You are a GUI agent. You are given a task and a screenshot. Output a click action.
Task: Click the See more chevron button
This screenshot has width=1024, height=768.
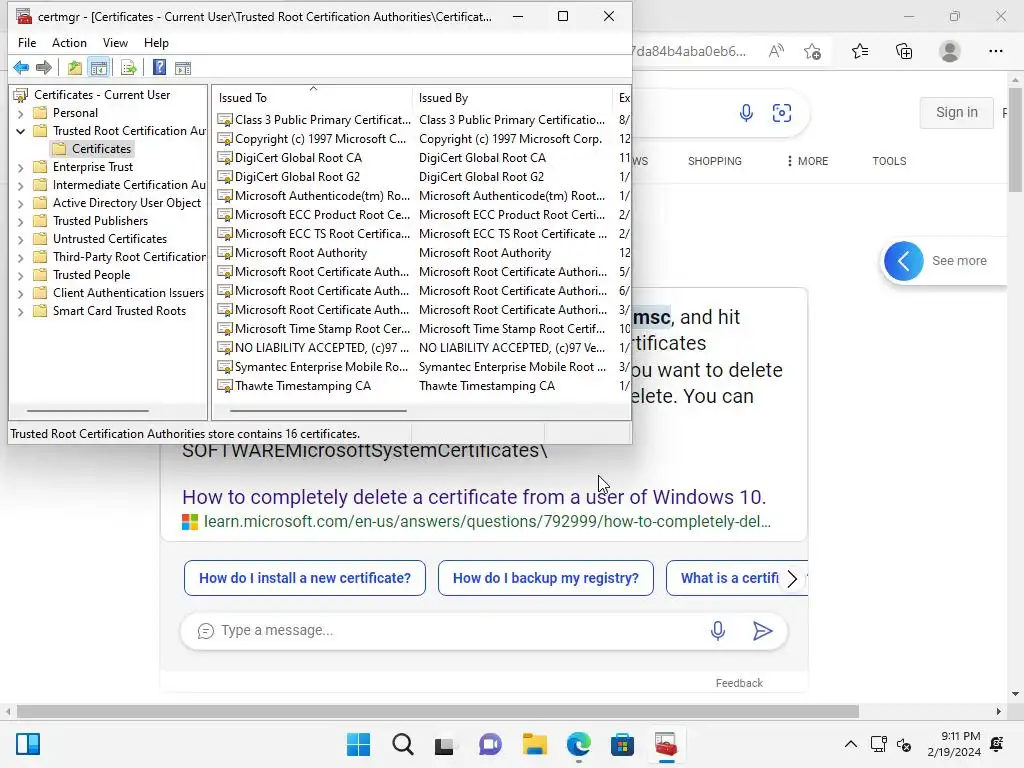coord(904,261)
